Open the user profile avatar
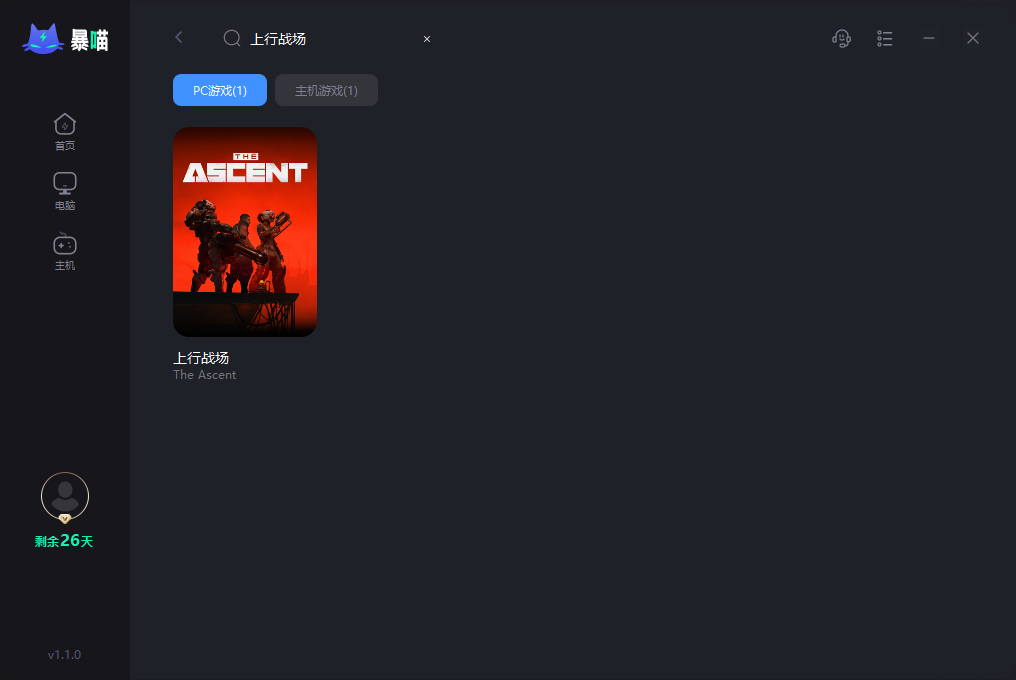The image size is (1016, 680). pyautogui.click(x=65, y=497)
